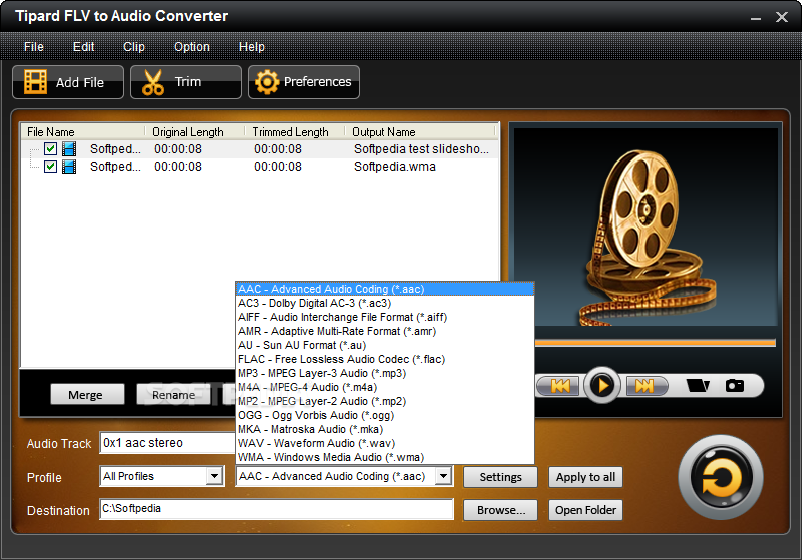This screenshot has height=560, width=802.
Task: Open the Trim scissors tool
Action: pos(186,82)
